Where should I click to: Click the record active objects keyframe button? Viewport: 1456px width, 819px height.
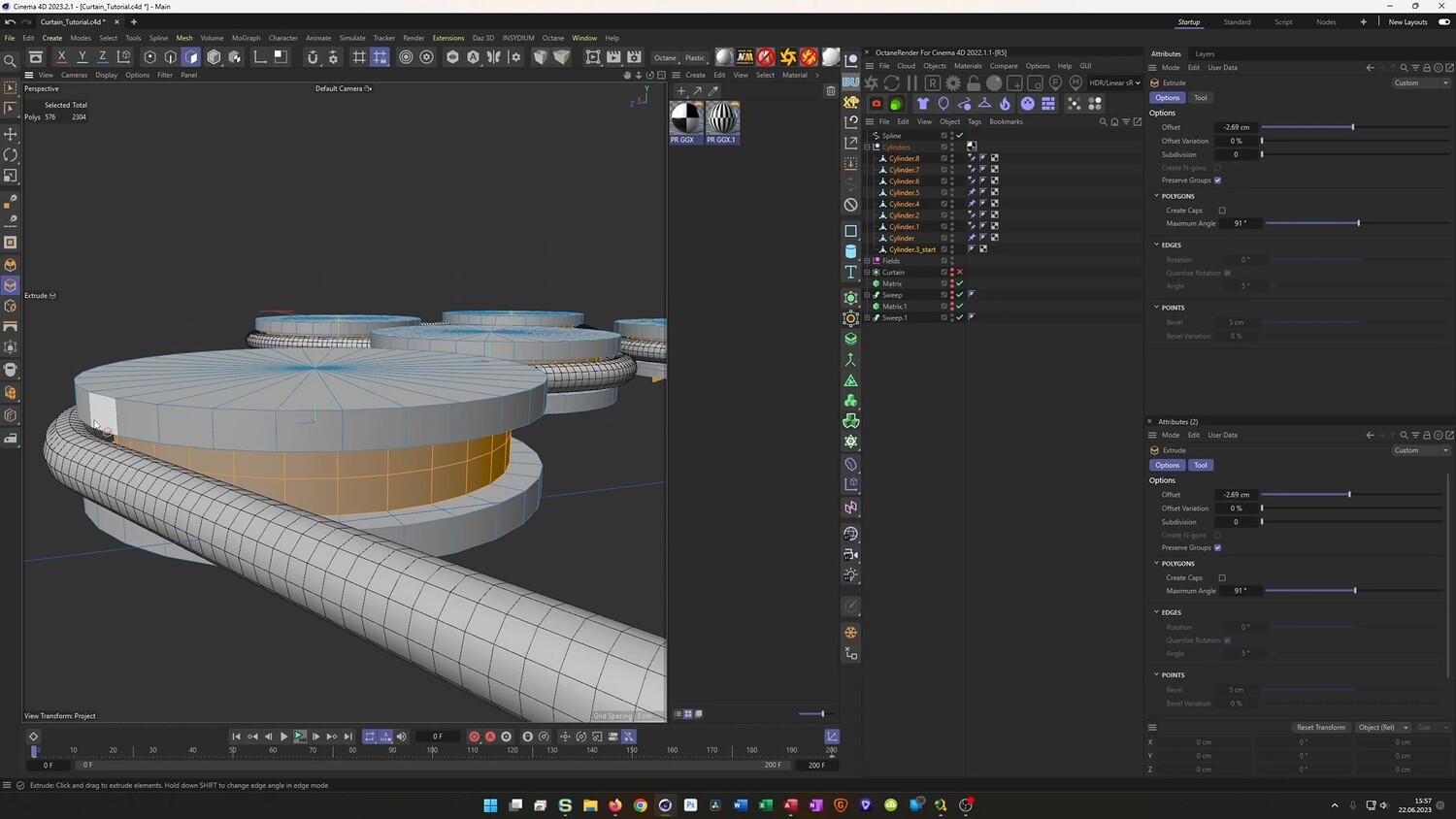[x=474, y=737]
